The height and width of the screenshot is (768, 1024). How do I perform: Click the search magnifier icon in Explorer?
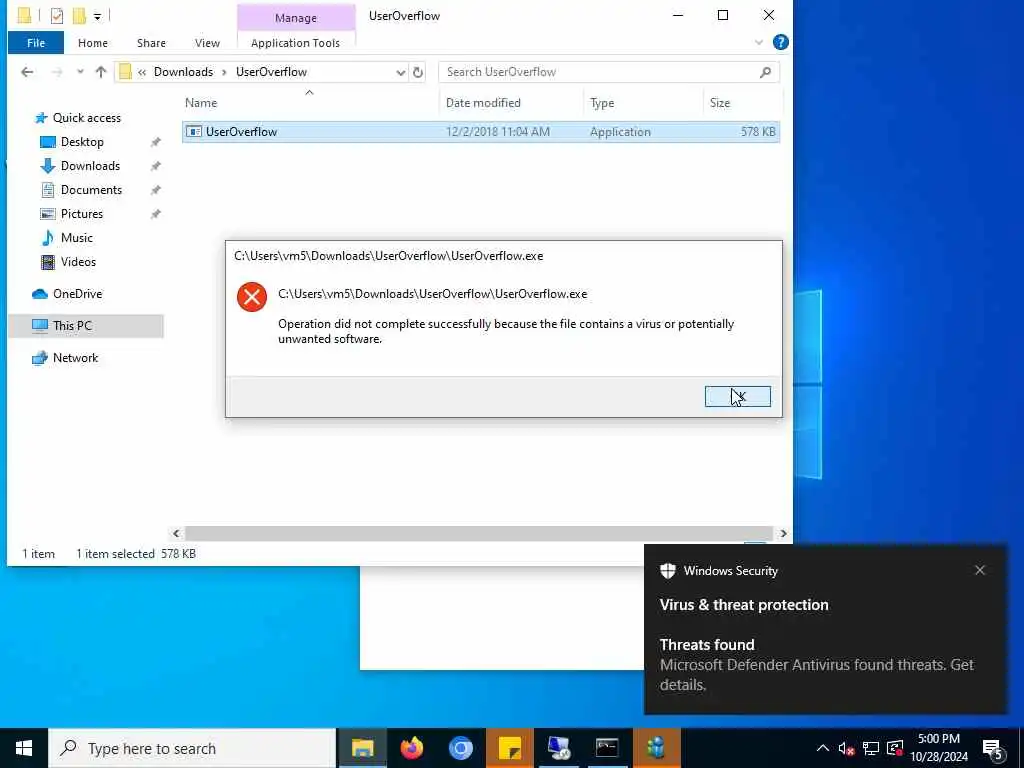(765, 72)
